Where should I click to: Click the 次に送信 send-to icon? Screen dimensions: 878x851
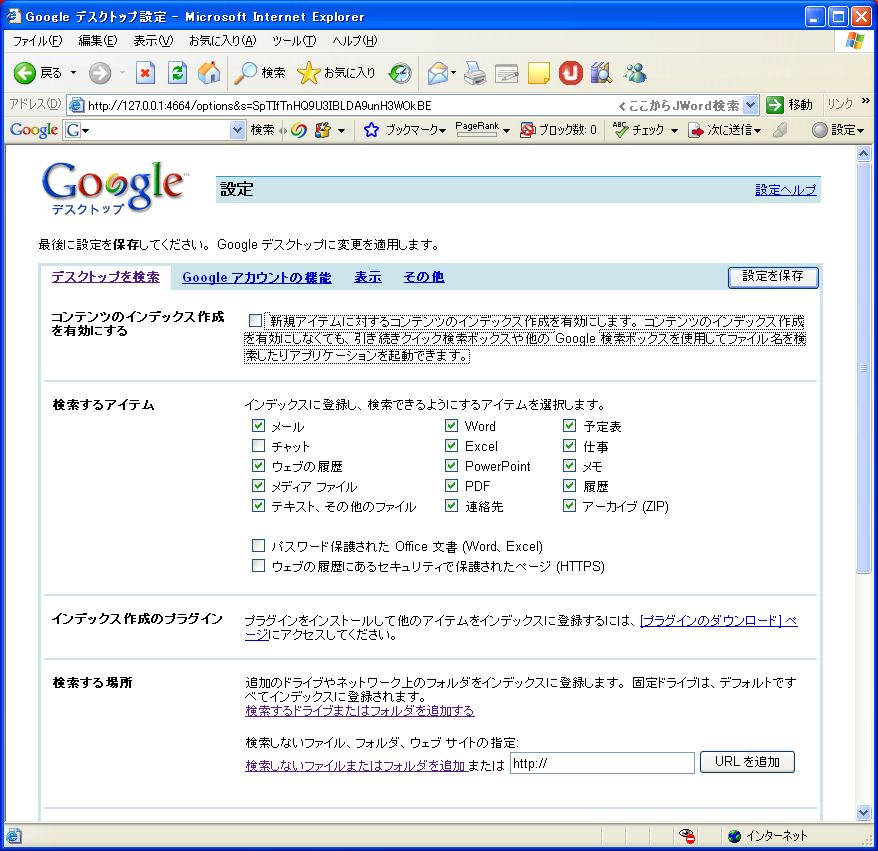[x=696, y=130]
